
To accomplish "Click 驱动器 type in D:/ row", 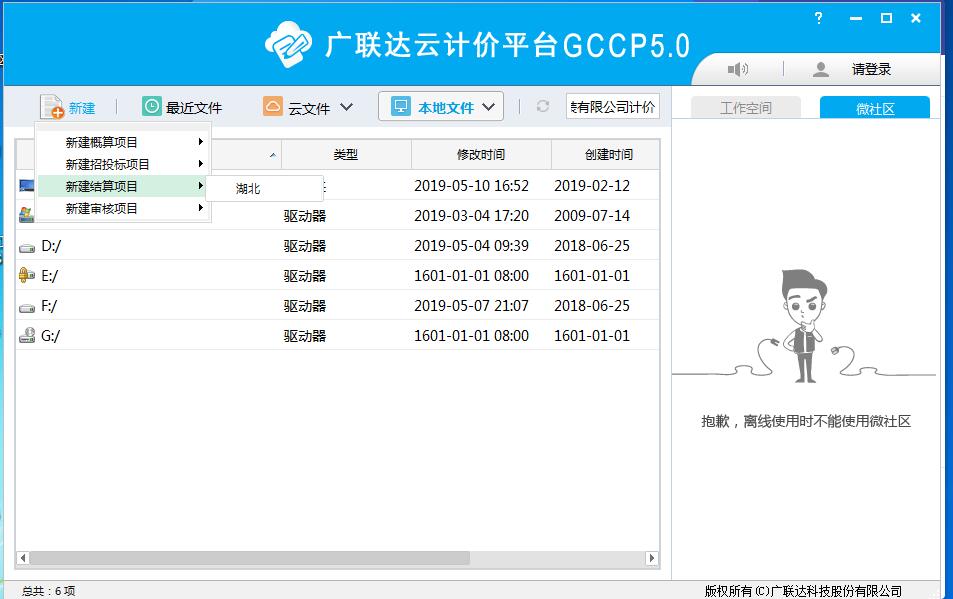I will coord(305,246).
